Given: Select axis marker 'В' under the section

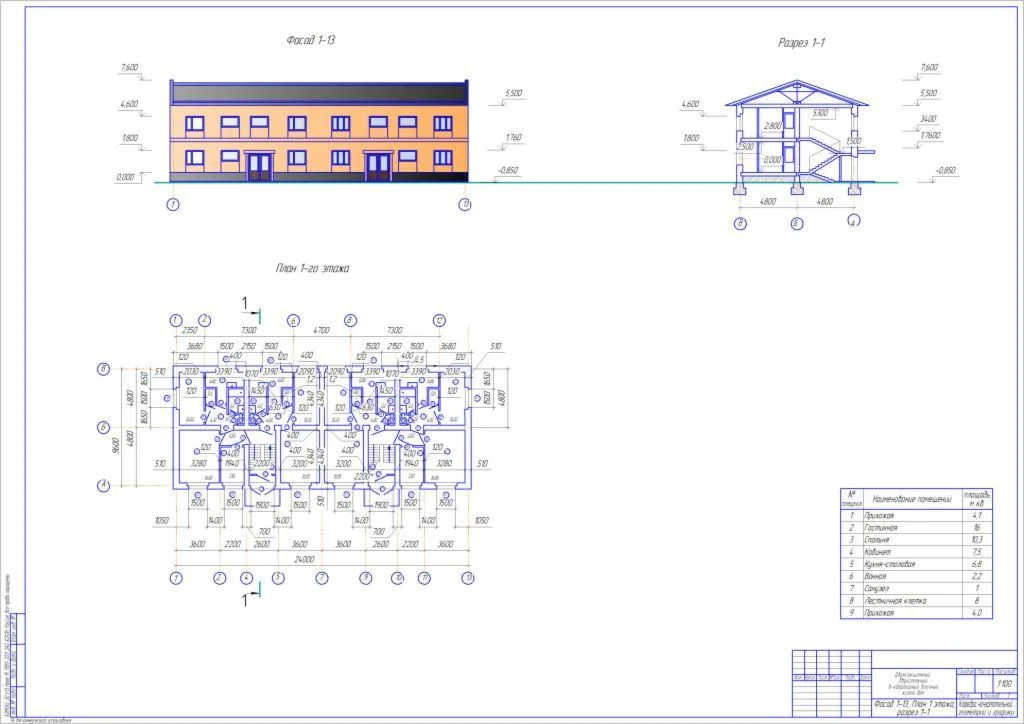Looking at the screenshot, I should tap(740, 224).
